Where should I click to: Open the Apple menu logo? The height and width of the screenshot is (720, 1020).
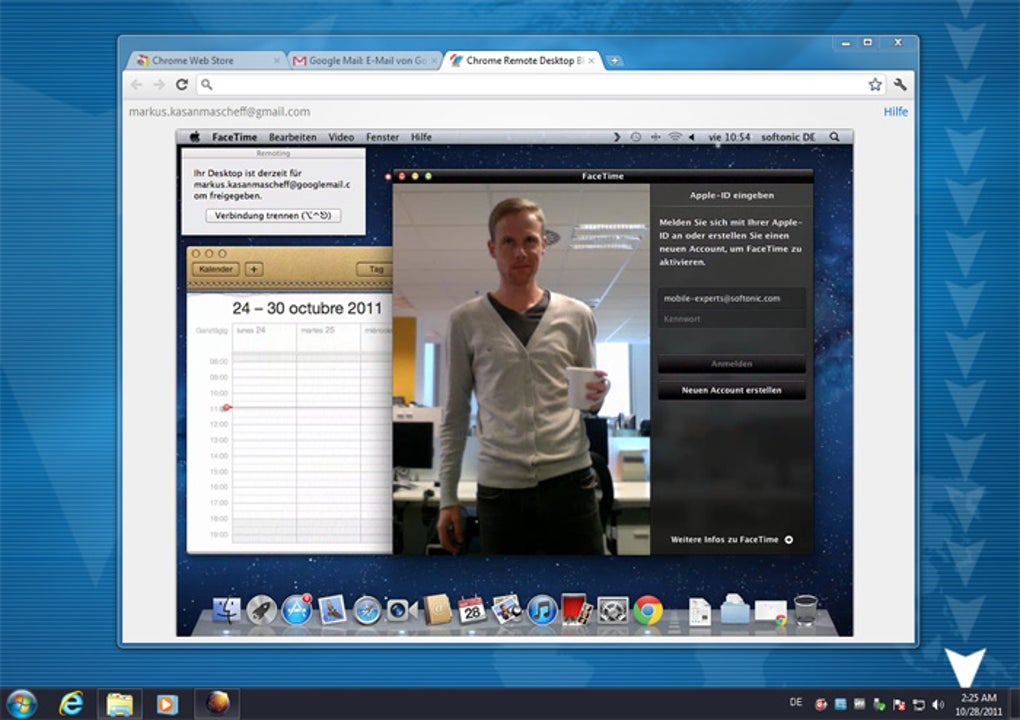tap(195, 137)
